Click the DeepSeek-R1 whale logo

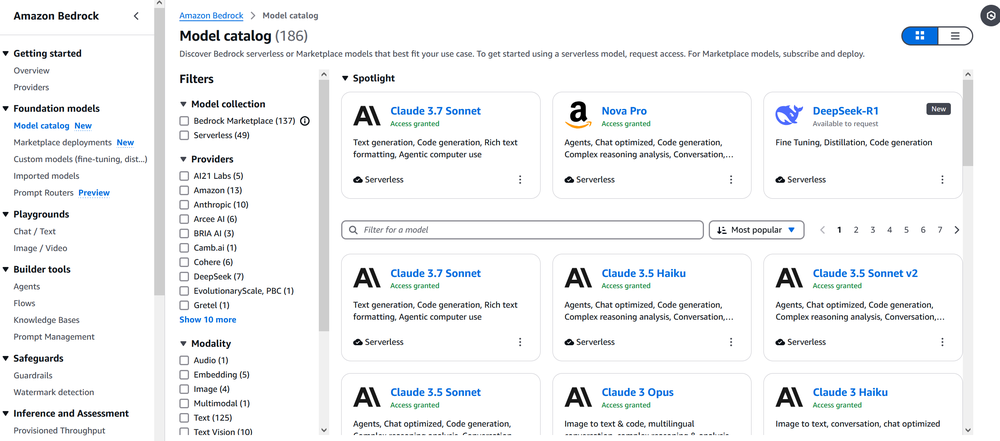coord(789,116)
